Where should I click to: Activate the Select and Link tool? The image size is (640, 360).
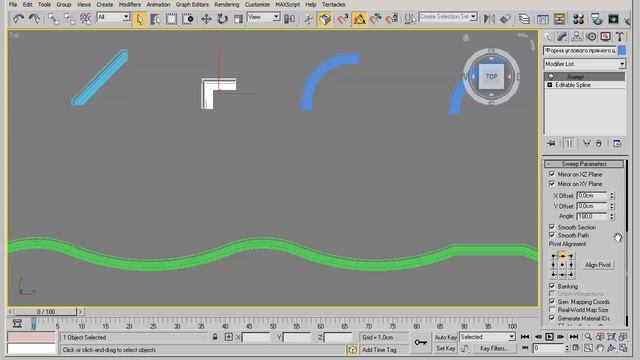tap(53, 19)
